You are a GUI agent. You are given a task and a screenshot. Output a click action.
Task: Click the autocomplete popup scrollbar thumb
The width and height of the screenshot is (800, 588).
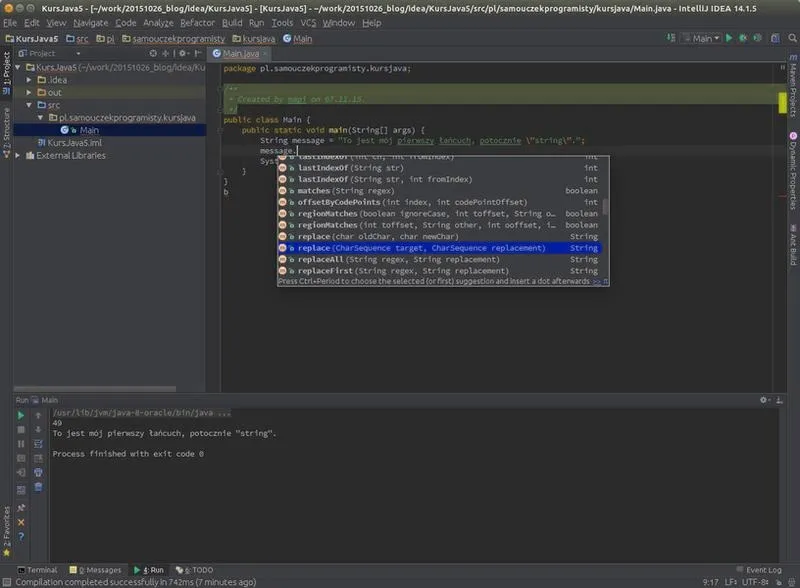(605, 207)
